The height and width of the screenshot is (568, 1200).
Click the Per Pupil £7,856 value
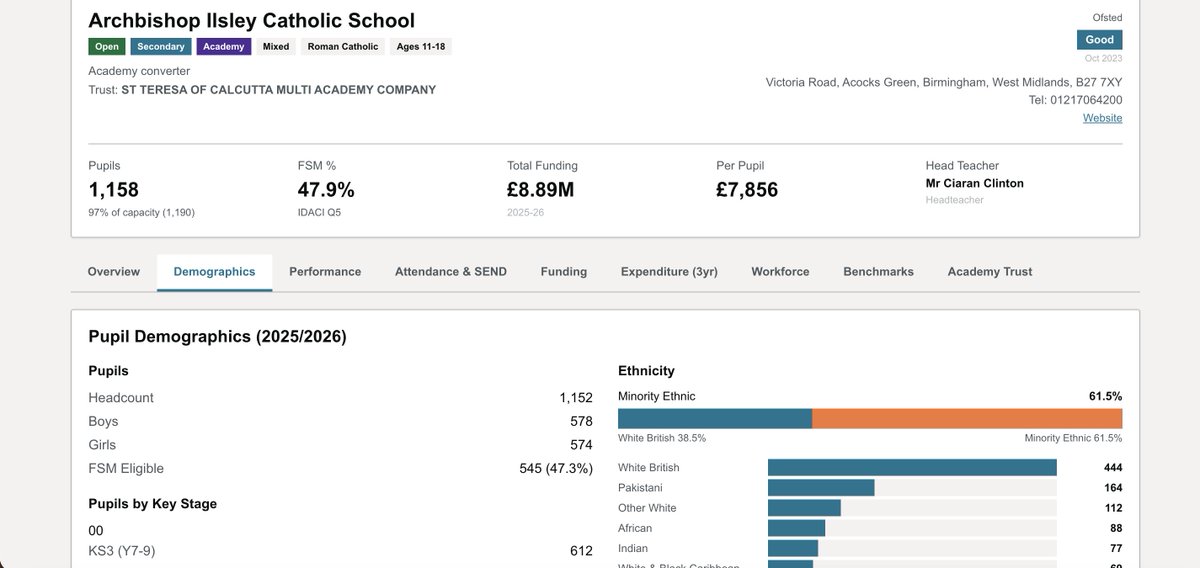tap(747, 190)
